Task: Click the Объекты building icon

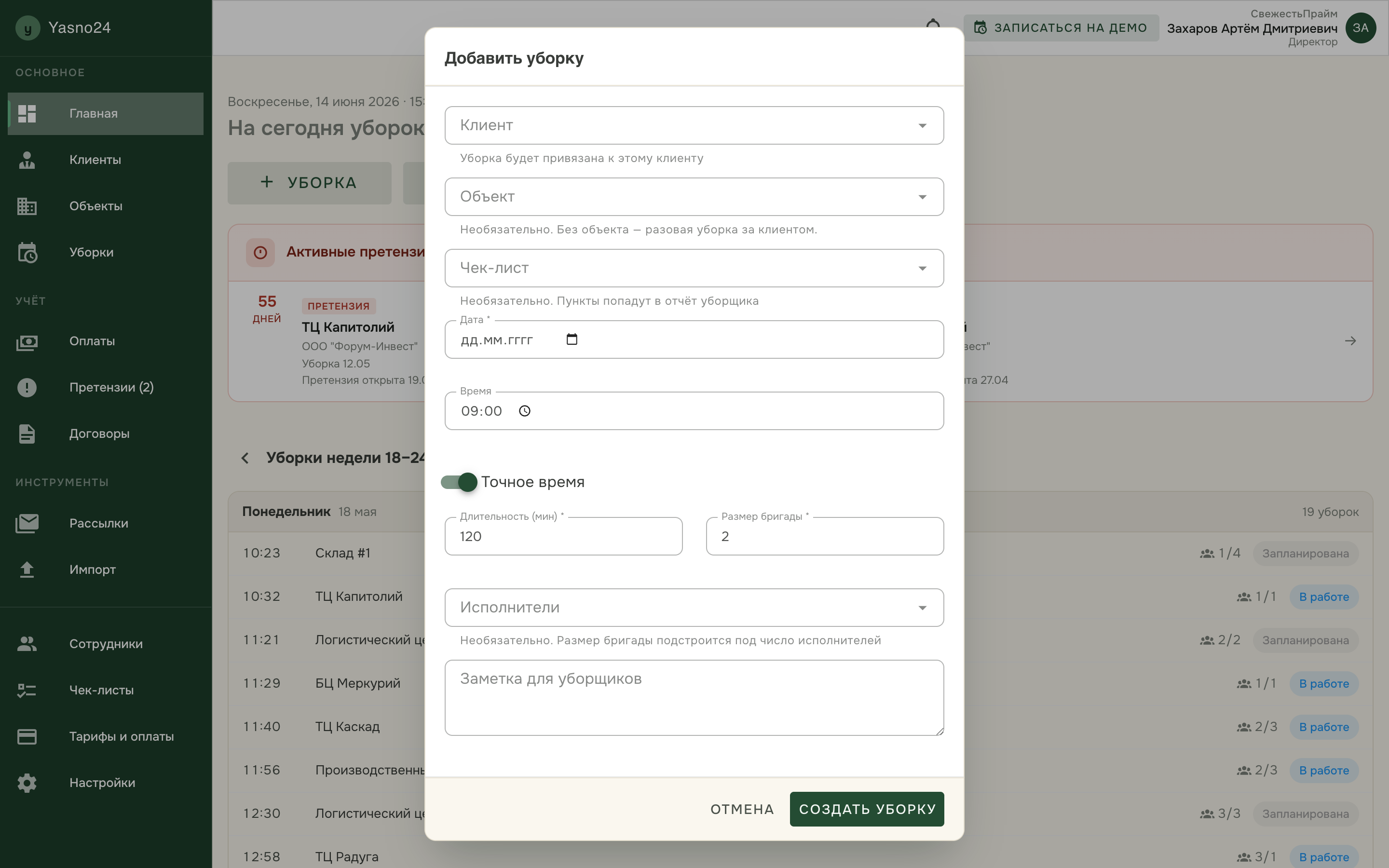Action: (27, 206)
